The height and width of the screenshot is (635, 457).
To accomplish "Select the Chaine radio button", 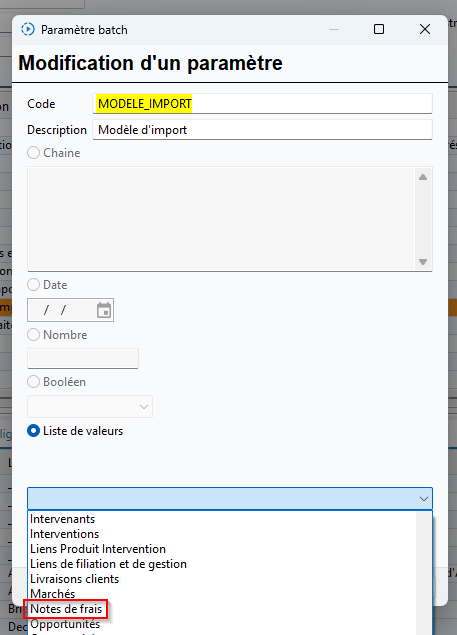I will click(x=33, y=153).
